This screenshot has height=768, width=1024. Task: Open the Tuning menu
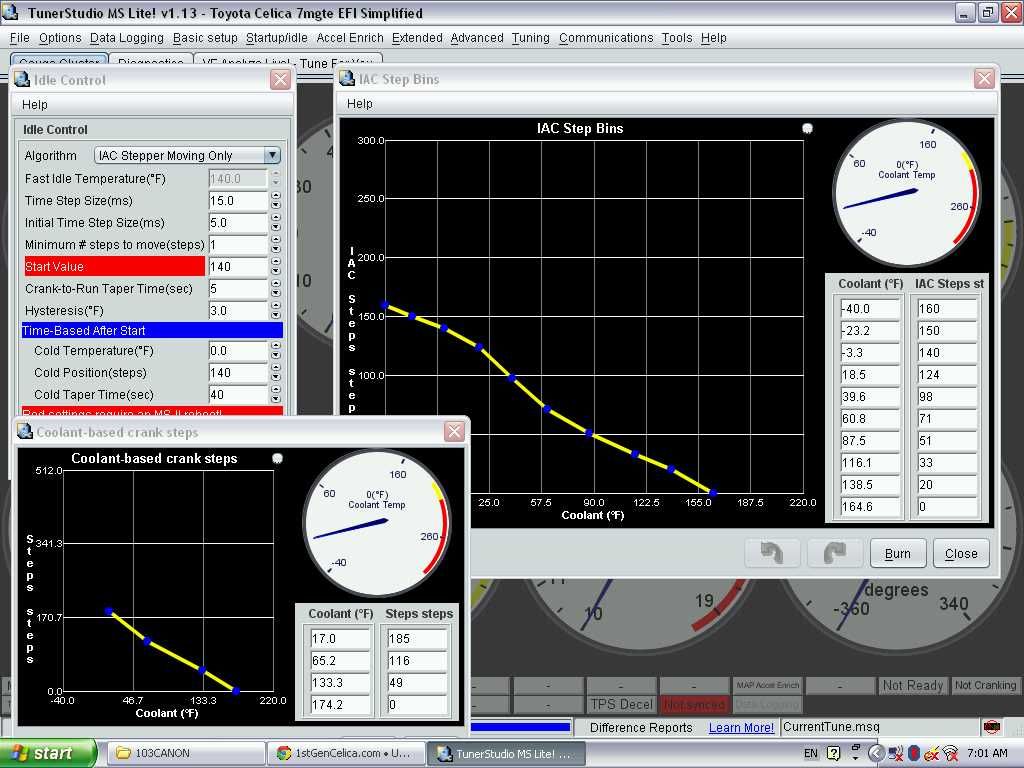click(x=531, y=38)
